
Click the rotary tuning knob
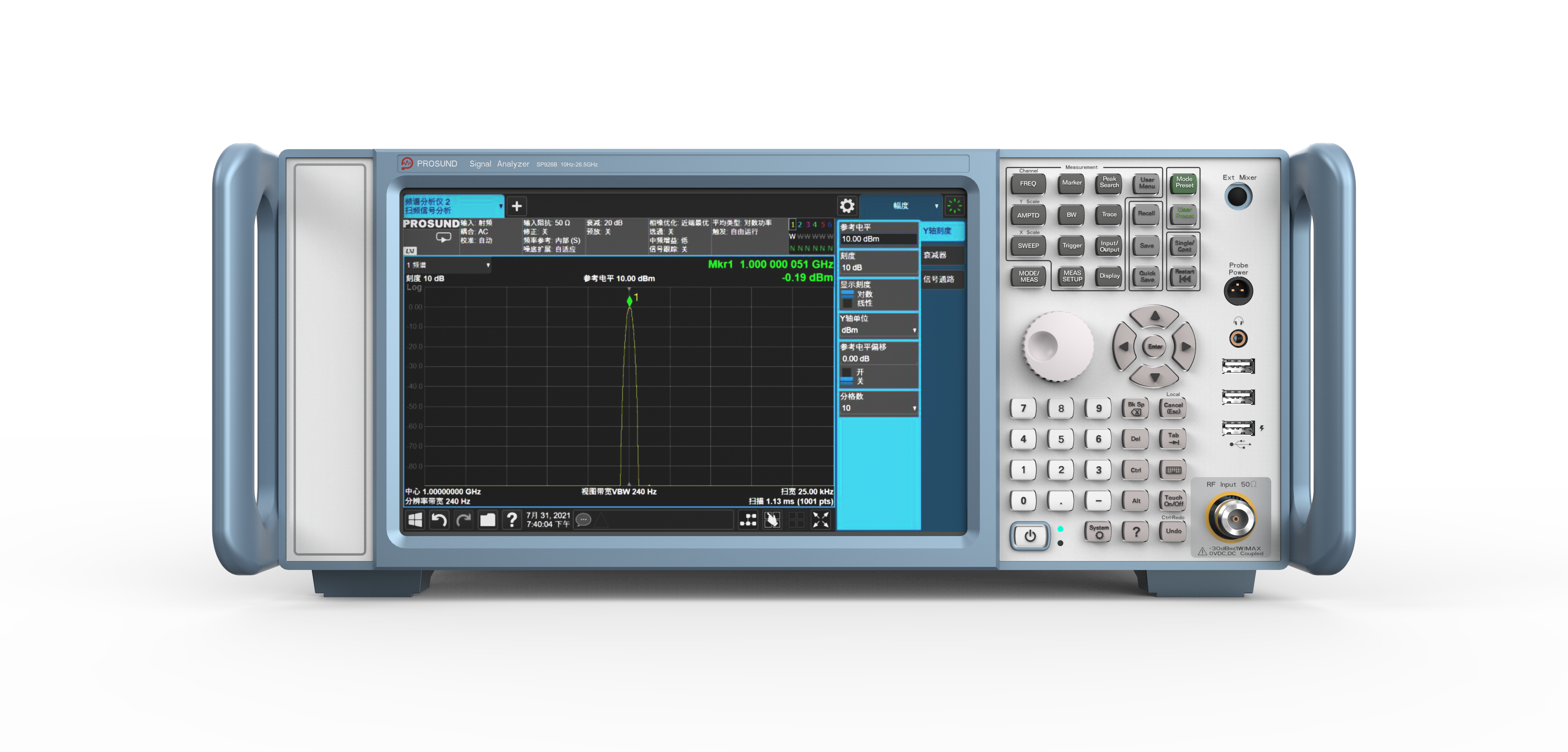click(x=1058, y=347)
